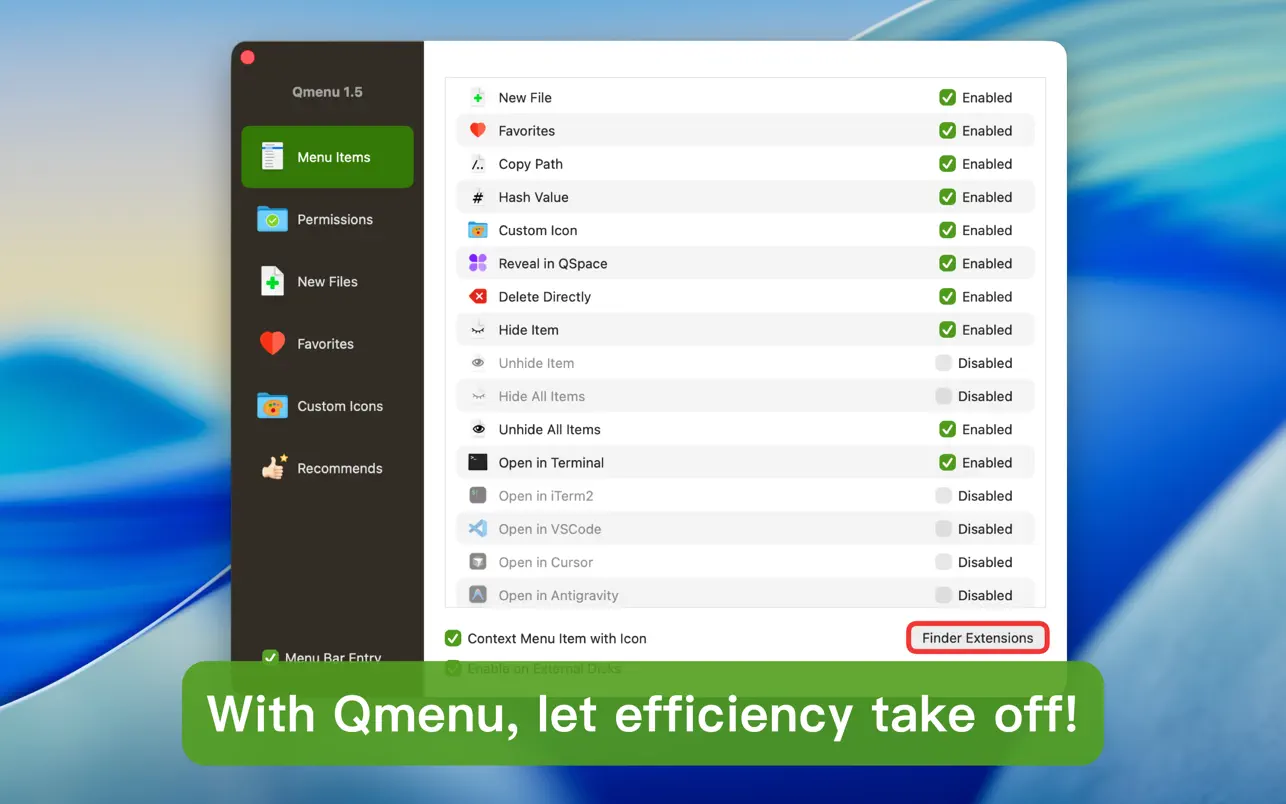This screenshot has width=1286, height=804.
Task: Toggle the Menu Bar Entry checkbox
Action: click(x=270, y=657)
